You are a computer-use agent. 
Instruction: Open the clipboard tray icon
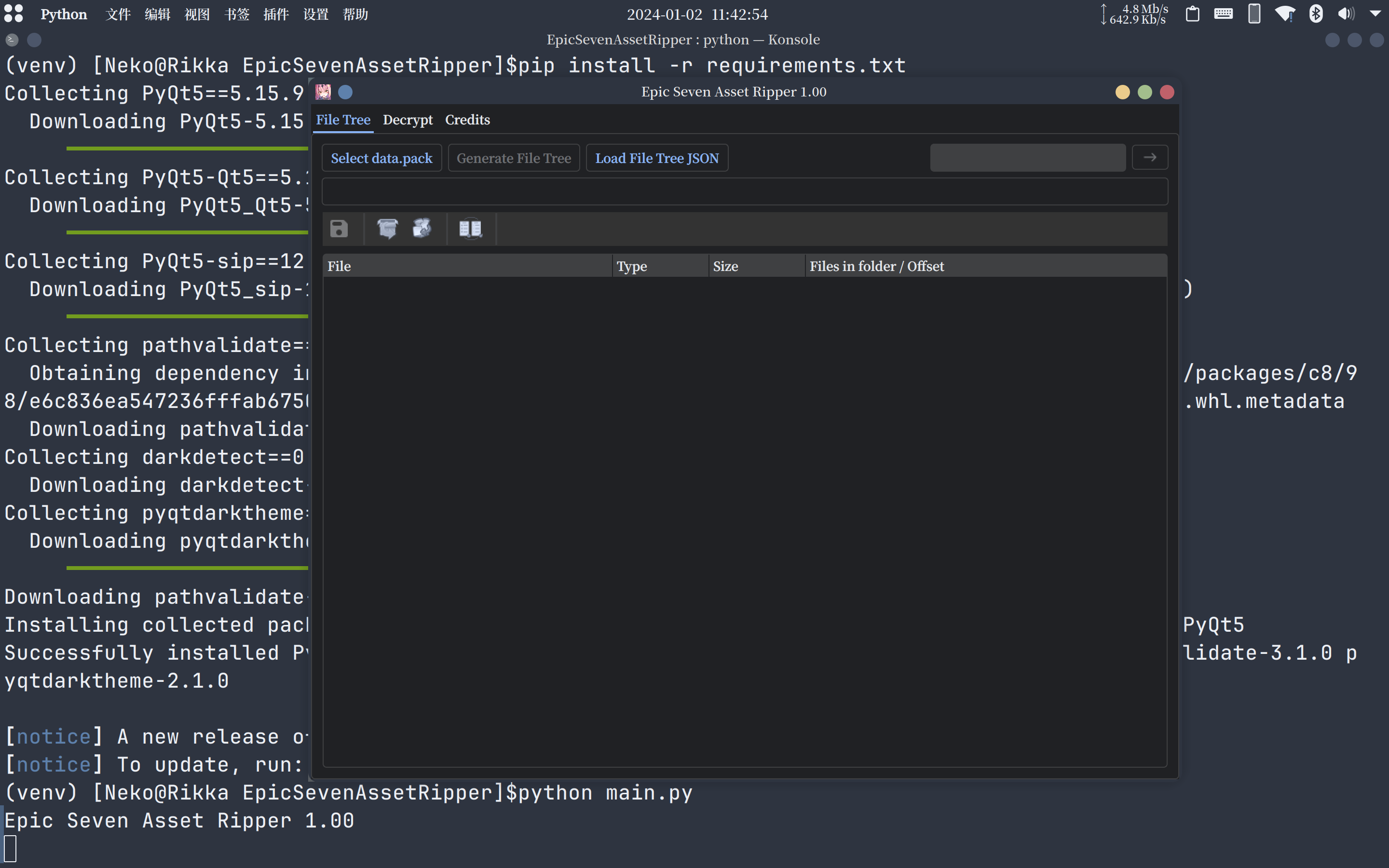click(1193, 14)
